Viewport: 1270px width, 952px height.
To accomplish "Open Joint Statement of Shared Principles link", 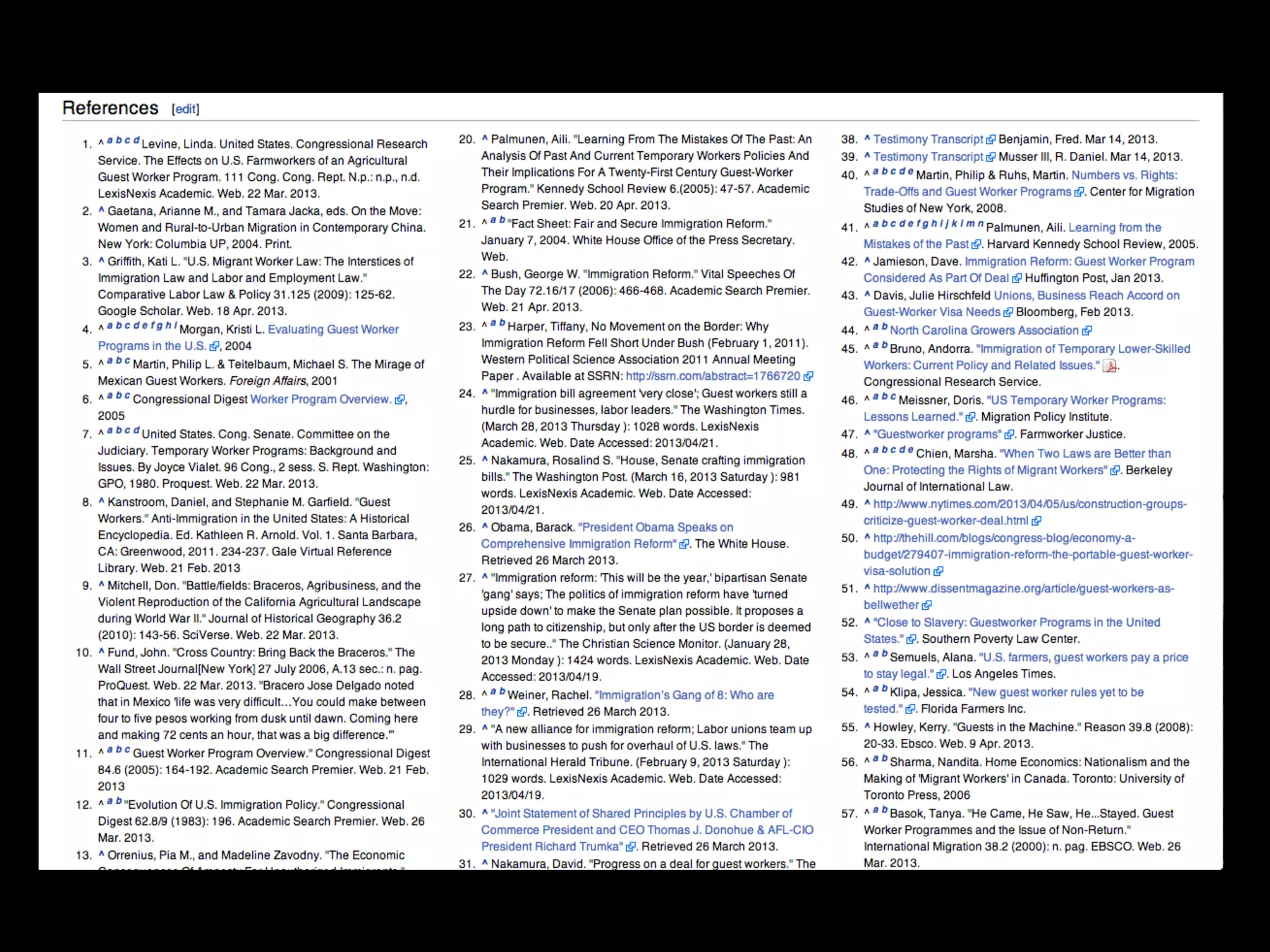I will click(x=641, y=813).
